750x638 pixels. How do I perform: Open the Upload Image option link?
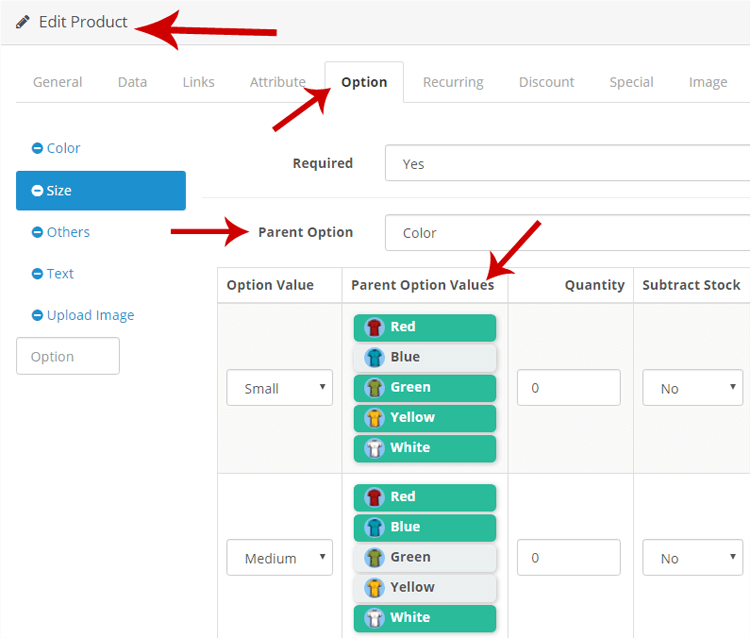click(x=90, y=315)
